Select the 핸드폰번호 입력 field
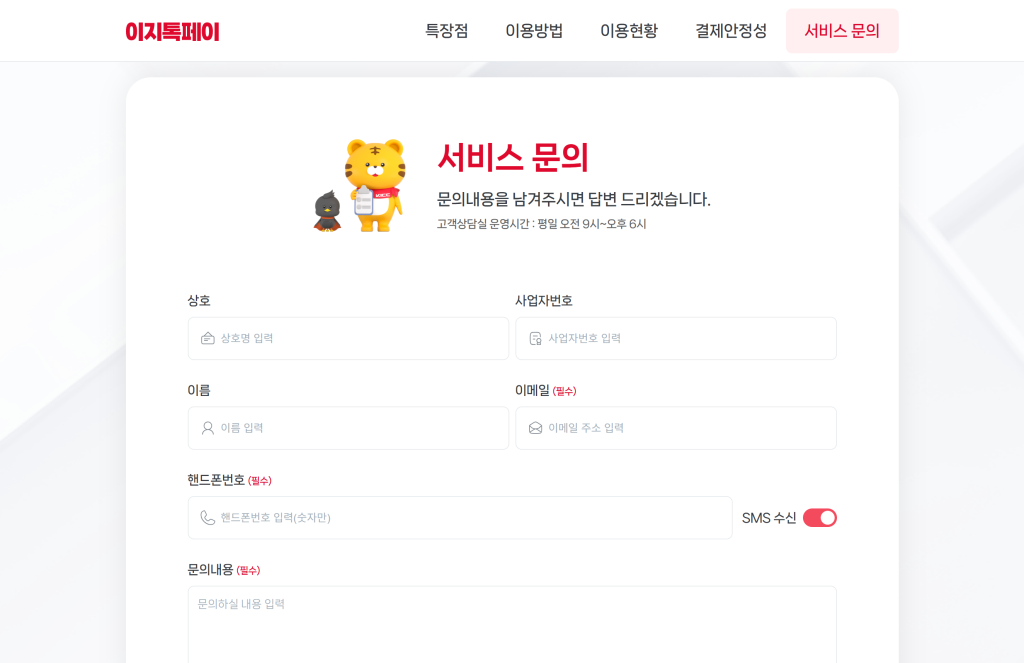This screenshot has width=1024, height=663. 460,518
